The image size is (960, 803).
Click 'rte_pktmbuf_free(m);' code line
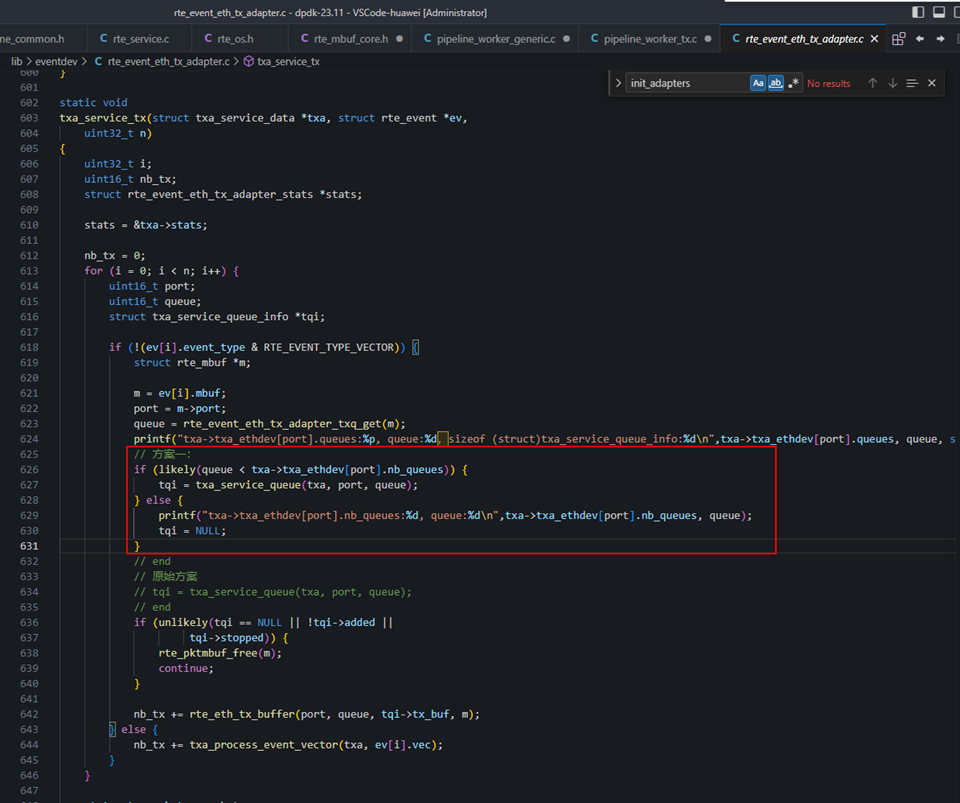click(x=220, y=653)
